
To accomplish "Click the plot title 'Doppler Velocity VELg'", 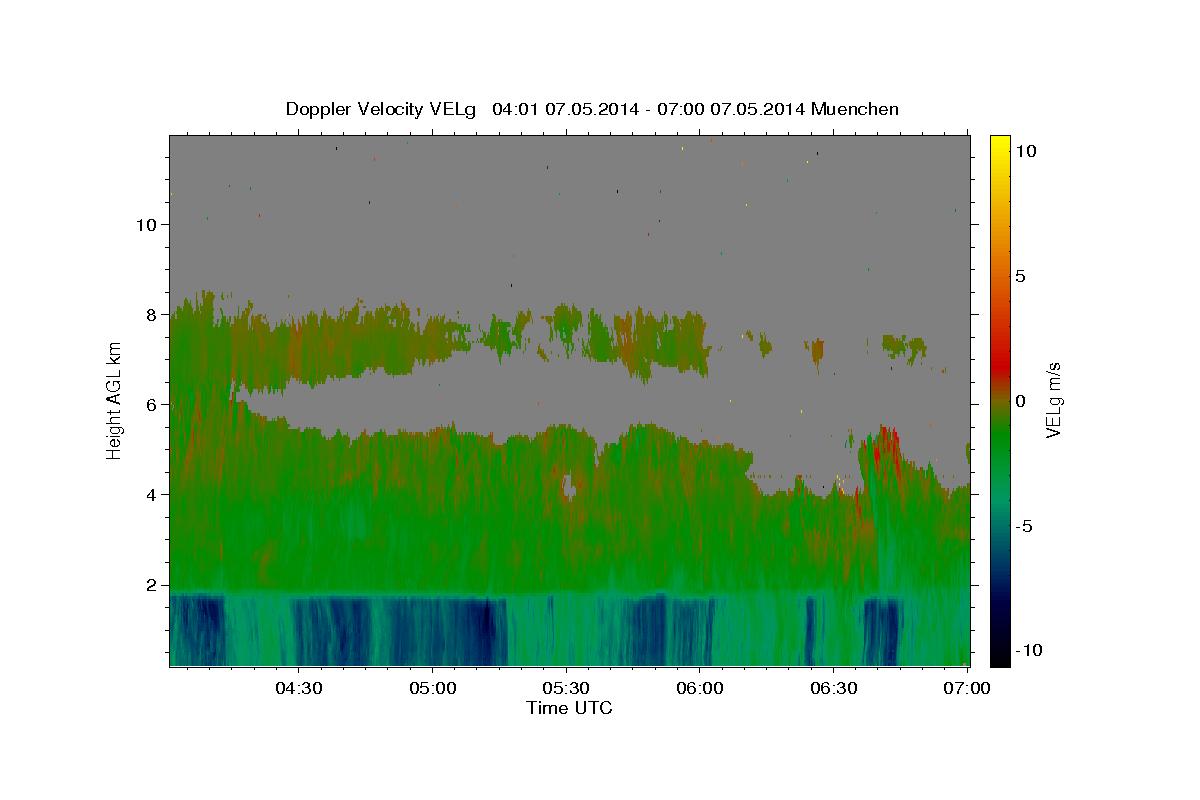I will pyautogui.click(x=382, y=109).
